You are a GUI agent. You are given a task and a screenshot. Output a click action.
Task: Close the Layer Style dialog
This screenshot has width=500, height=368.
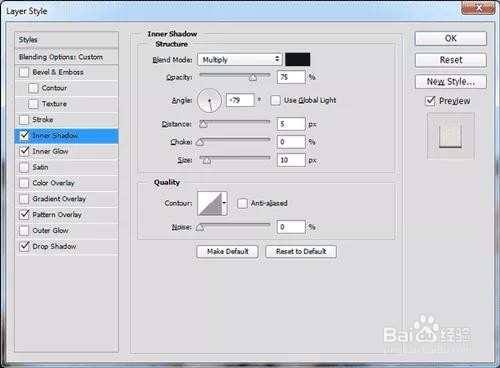point(478,7)
